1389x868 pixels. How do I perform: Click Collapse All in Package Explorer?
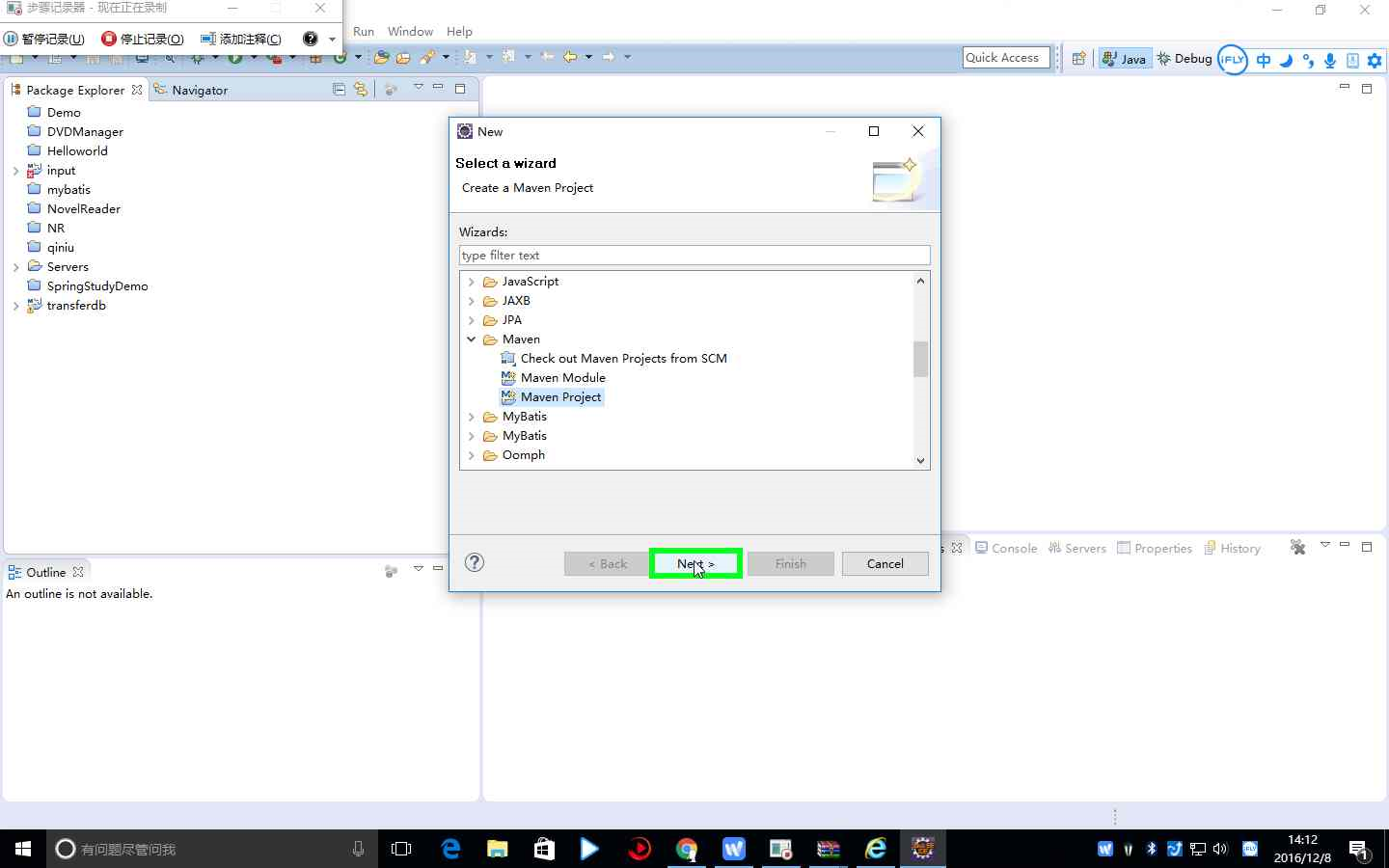pyautogui.click(x=339, y=90)
